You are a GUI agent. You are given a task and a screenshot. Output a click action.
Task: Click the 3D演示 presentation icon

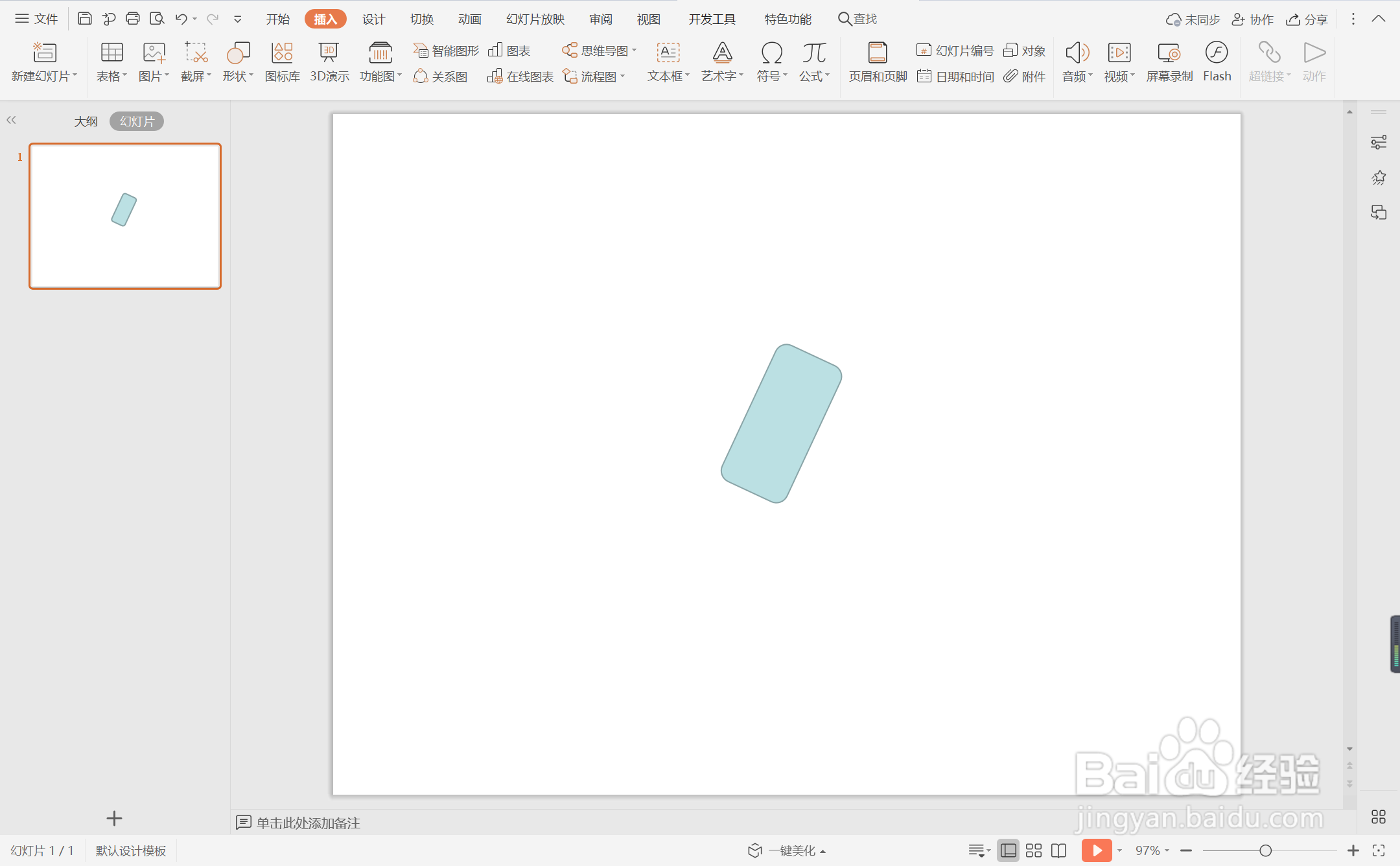329,62
